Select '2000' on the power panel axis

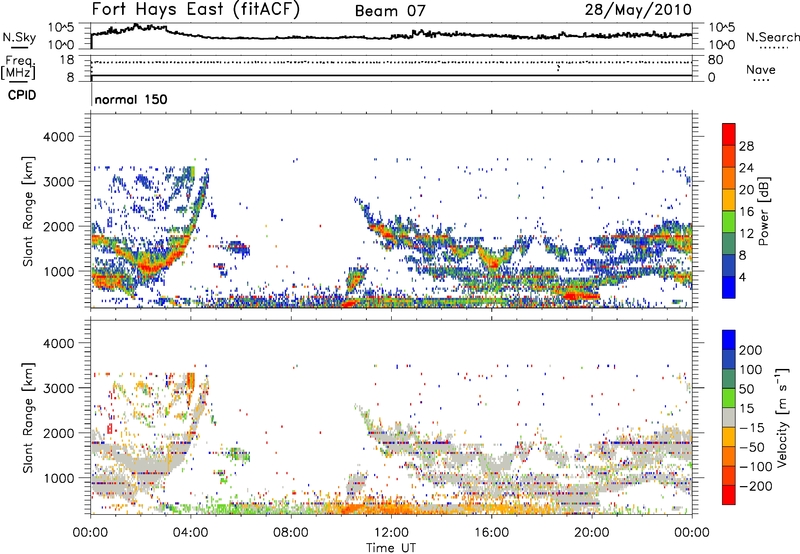(59, 226)
